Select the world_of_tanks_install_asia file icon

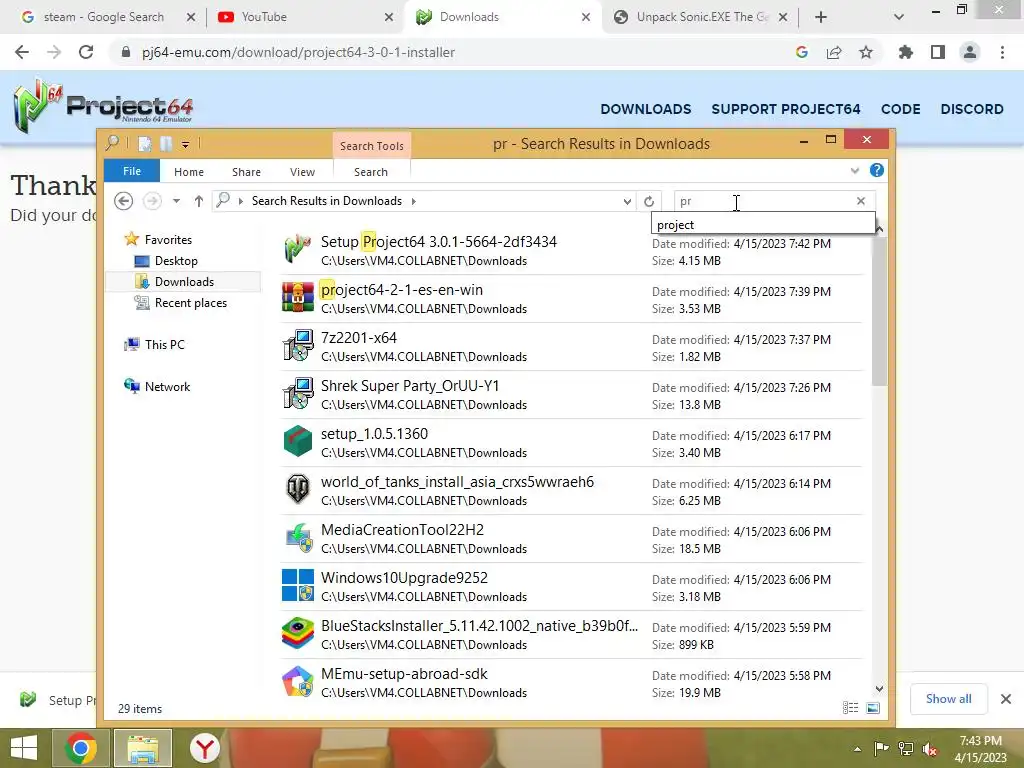[x=298, y=489]
